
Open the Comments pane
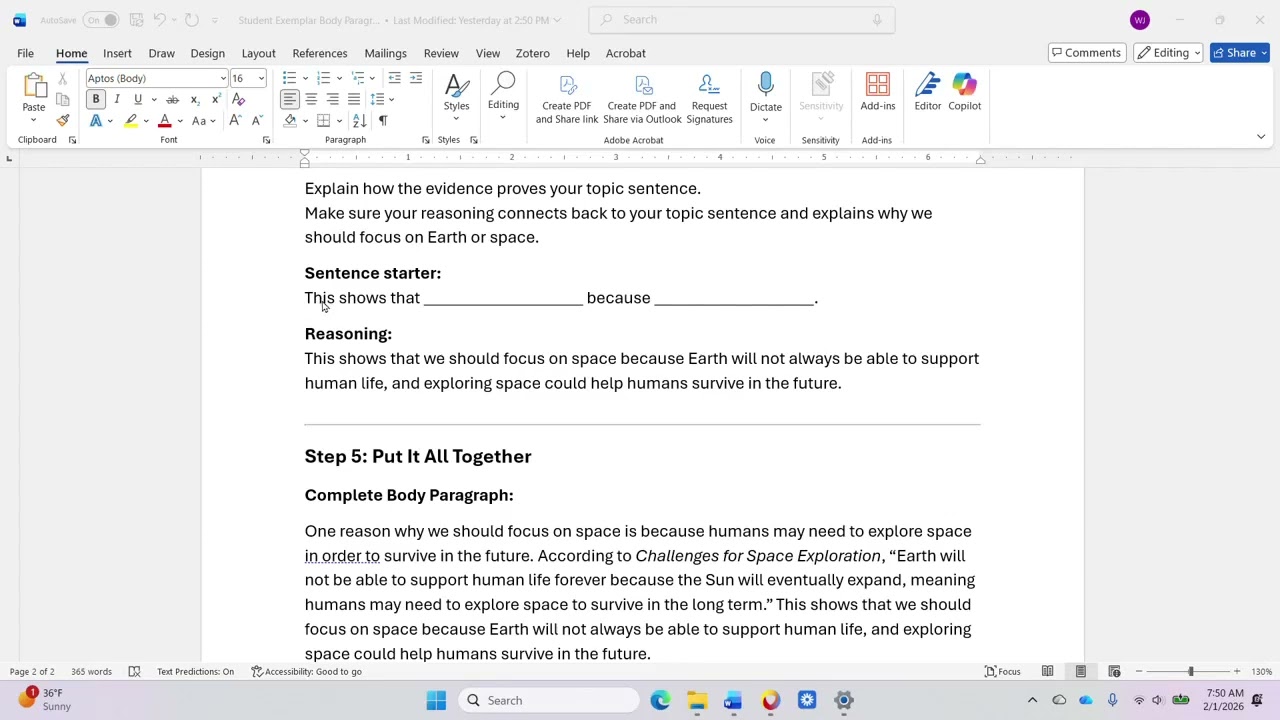[x=1085, y=53]
